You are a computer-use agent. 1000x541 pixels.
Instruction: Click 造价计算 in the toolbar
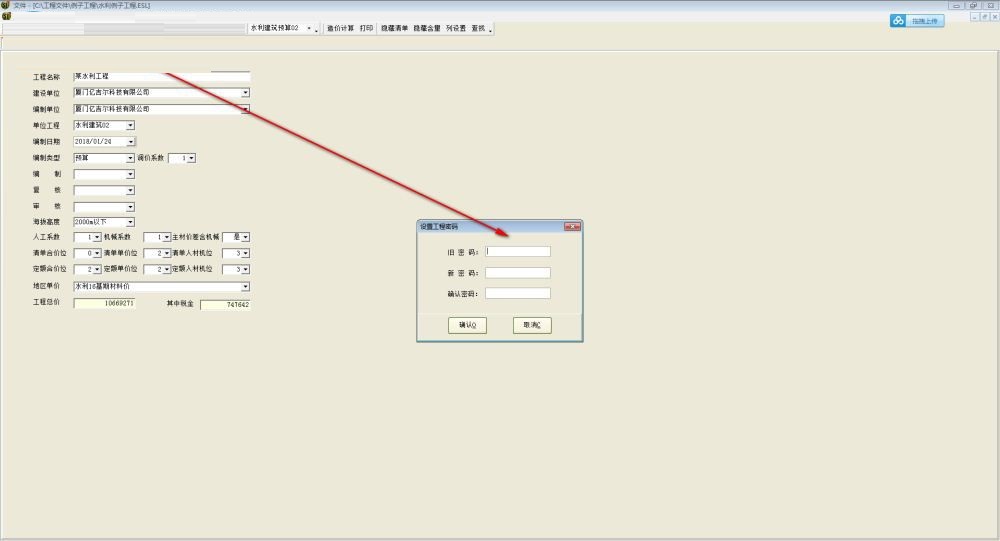340,29
